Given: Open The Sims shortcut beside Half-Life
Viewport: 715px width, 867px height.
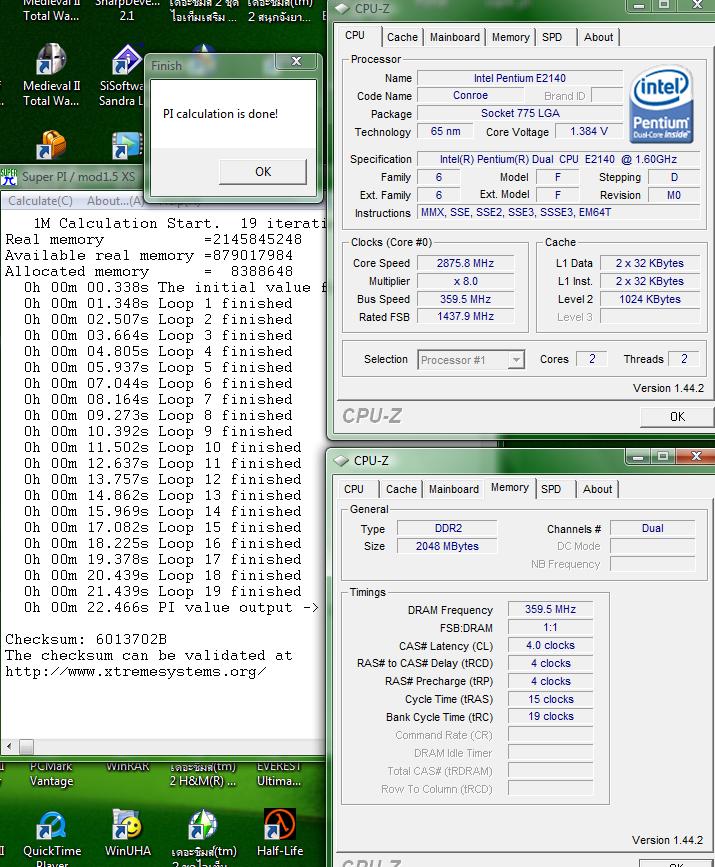Looking at the screenshot, I should pyautogui.click(x=203, y=837).
